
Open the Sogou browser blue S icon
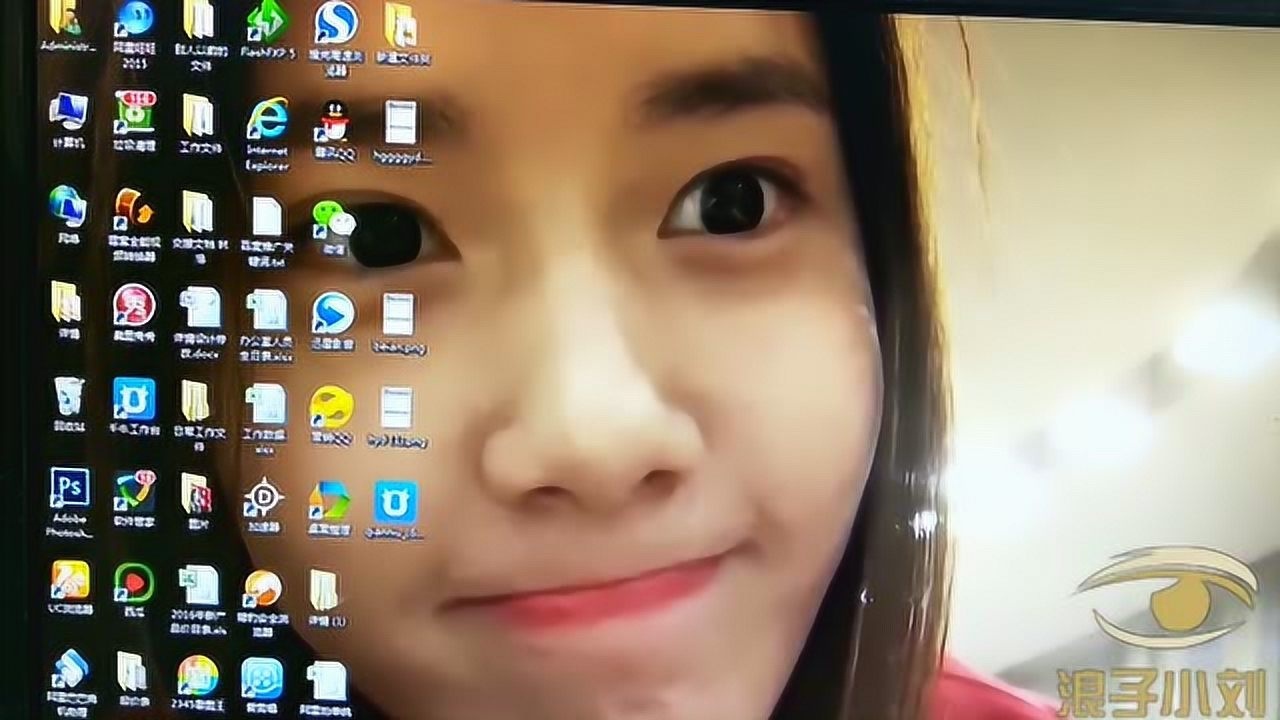(x=335, y=22)
